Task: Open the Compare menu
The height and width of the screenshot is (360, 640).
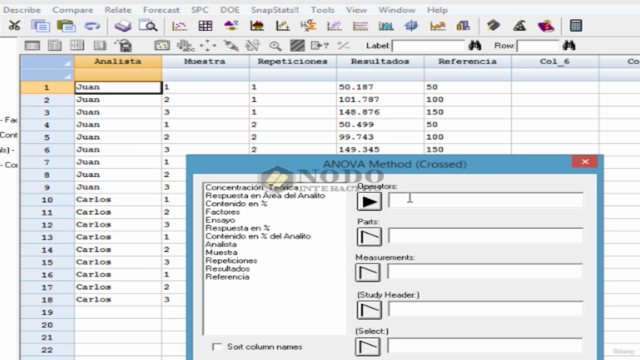Action: 73,10
